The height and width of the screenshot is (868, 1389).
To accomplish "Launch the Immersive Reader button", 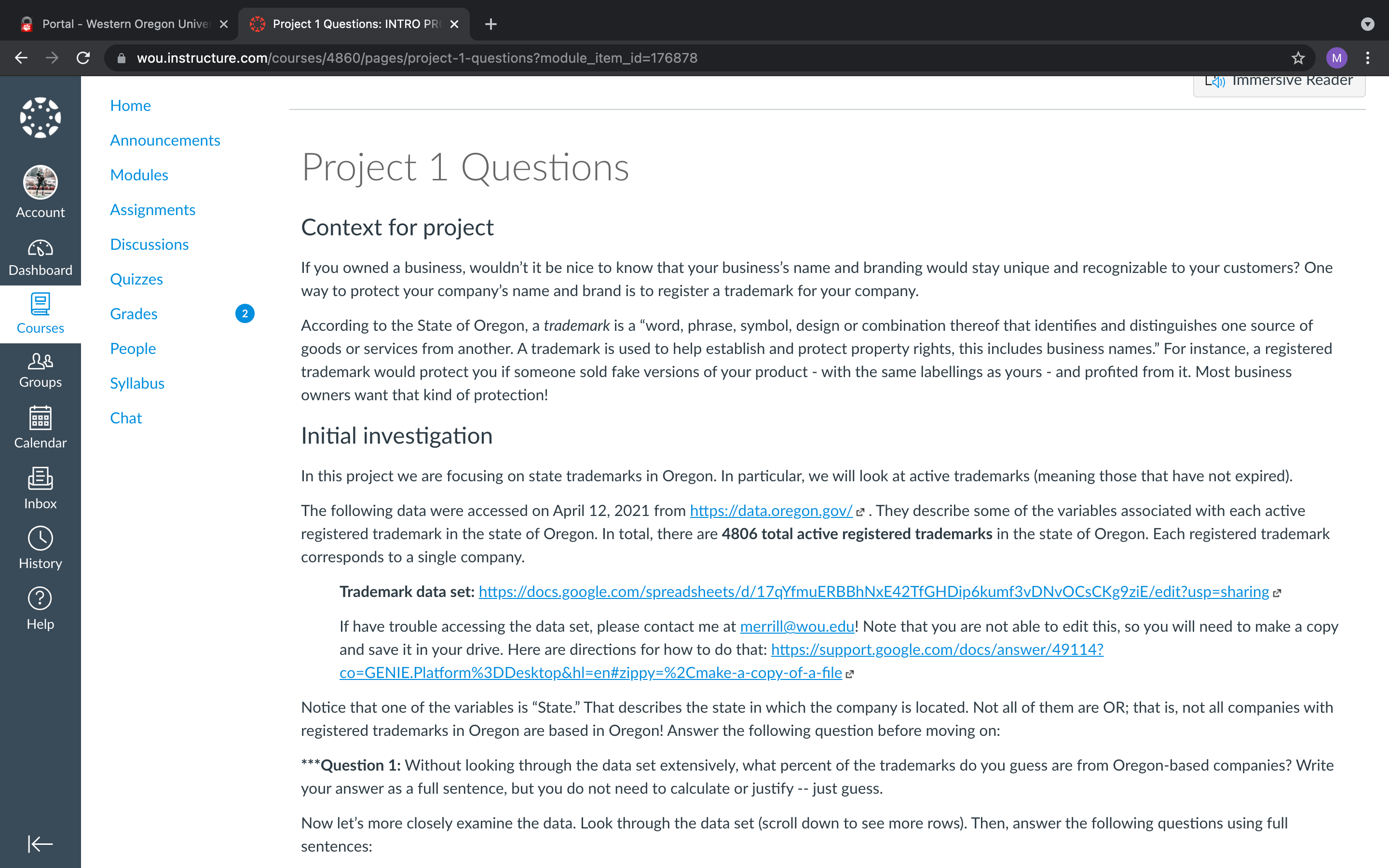I will [1279, 81].
